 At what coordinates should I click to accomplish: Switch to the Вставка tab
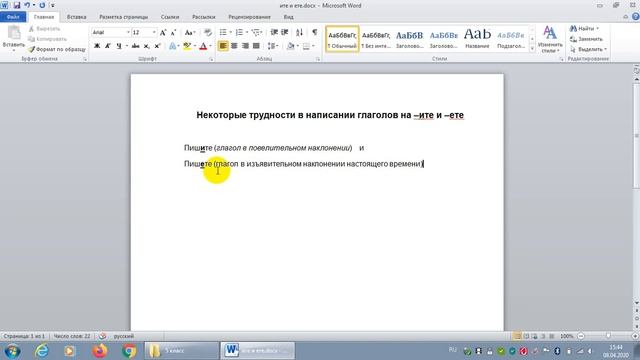point(76,17)
